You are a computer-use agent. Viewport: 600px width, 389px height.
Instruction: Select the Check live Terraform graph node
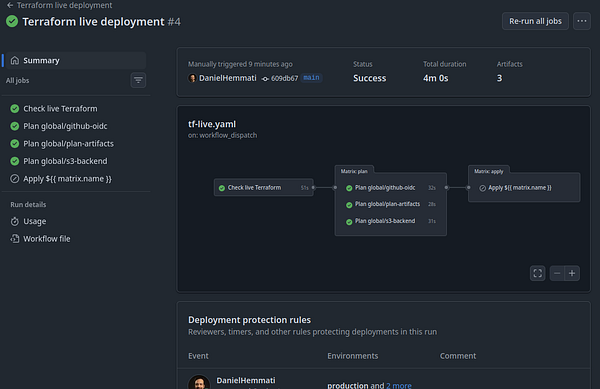(264, 187)
